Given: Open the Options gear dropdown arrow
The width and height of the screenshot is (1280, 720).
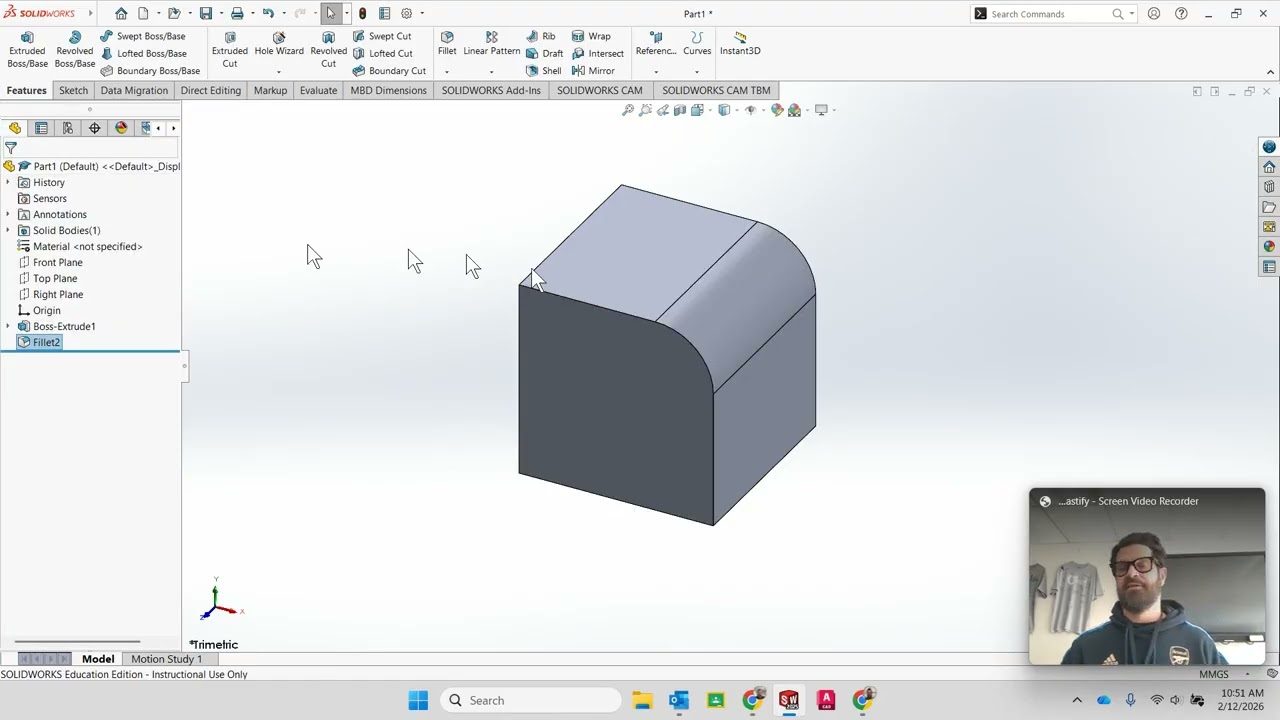Looking at the screenshot, I should tap(422, 14).
